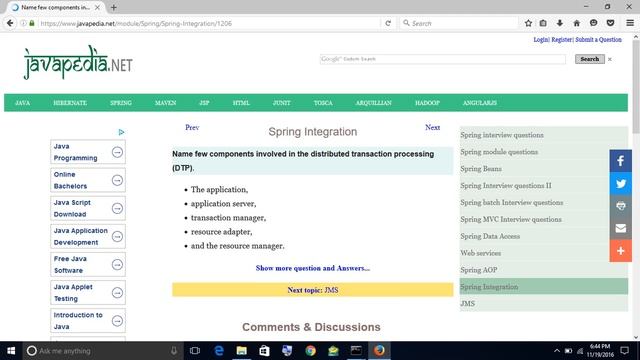
Task: Open File Explorer from taskbar
Action: click(242, 351)
